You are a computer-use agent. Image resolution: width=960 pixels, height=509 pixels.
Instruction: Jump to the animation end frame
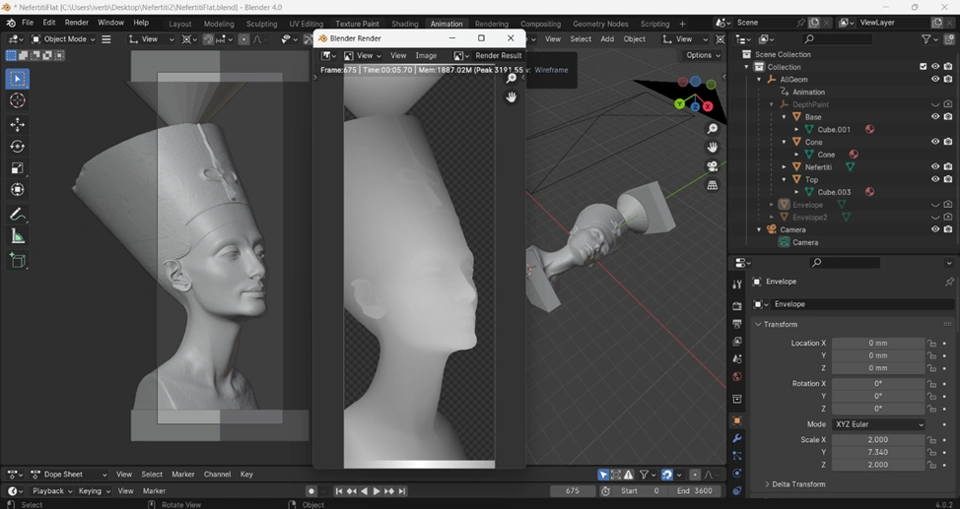tap(402, 491)
